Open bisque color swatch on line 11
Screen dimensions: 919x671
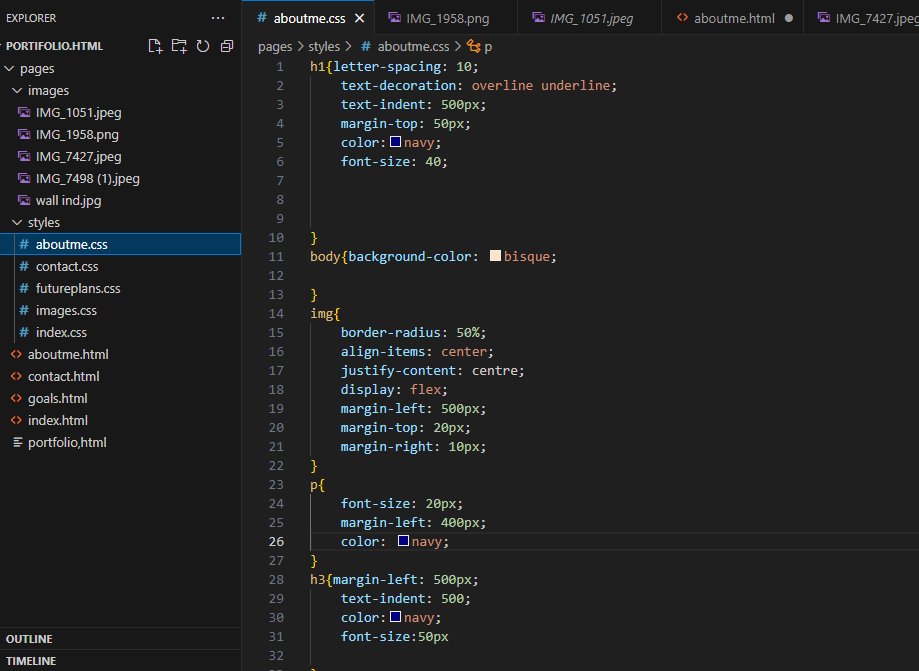pos(495,256)
